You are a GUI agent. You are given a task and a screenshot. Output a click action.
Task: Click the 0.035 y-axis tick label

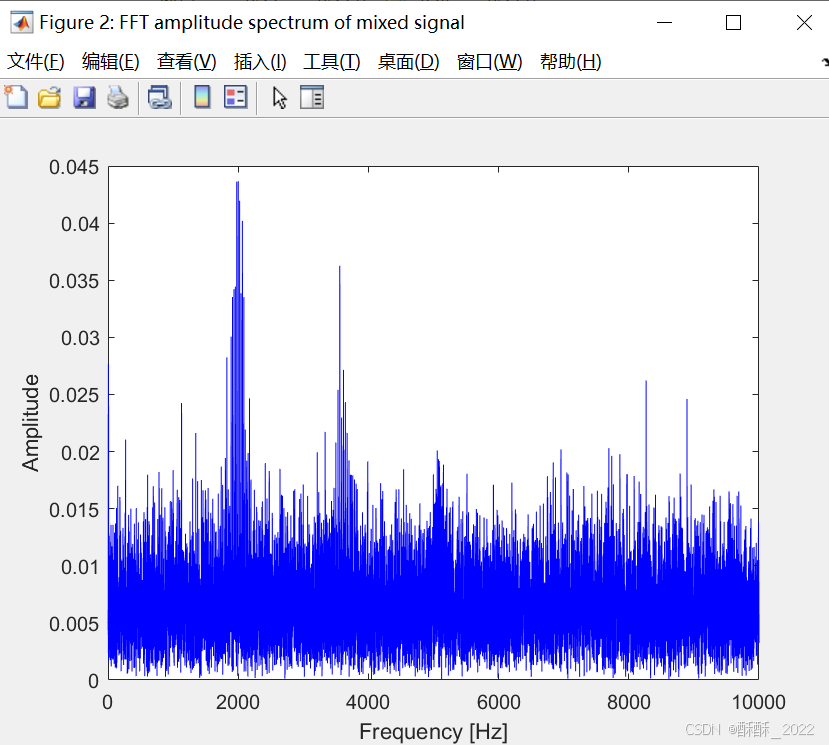click(74, 281)
